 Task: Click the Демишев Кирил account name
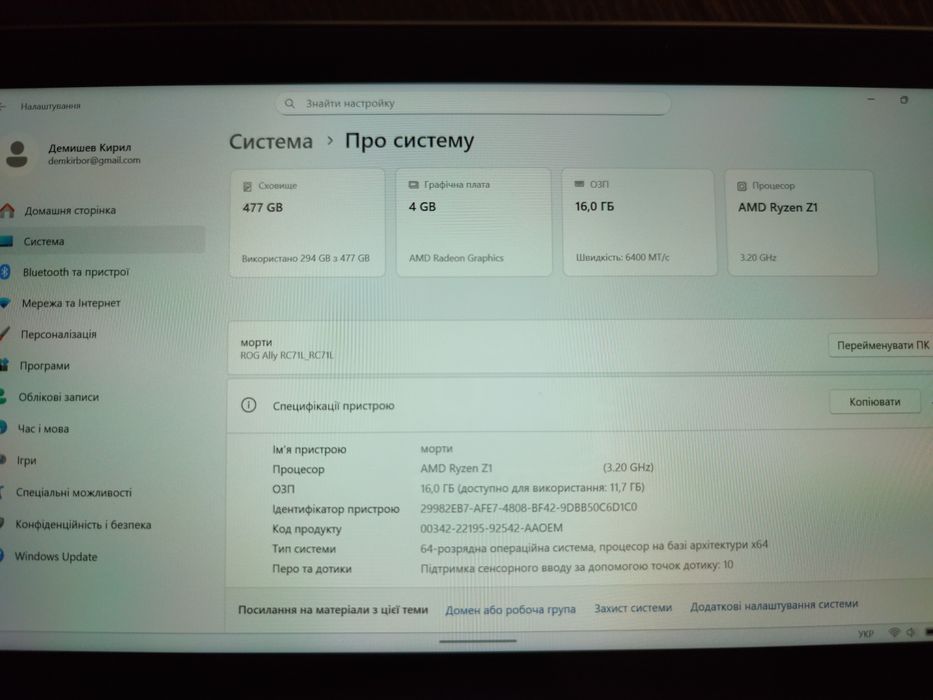89,148
